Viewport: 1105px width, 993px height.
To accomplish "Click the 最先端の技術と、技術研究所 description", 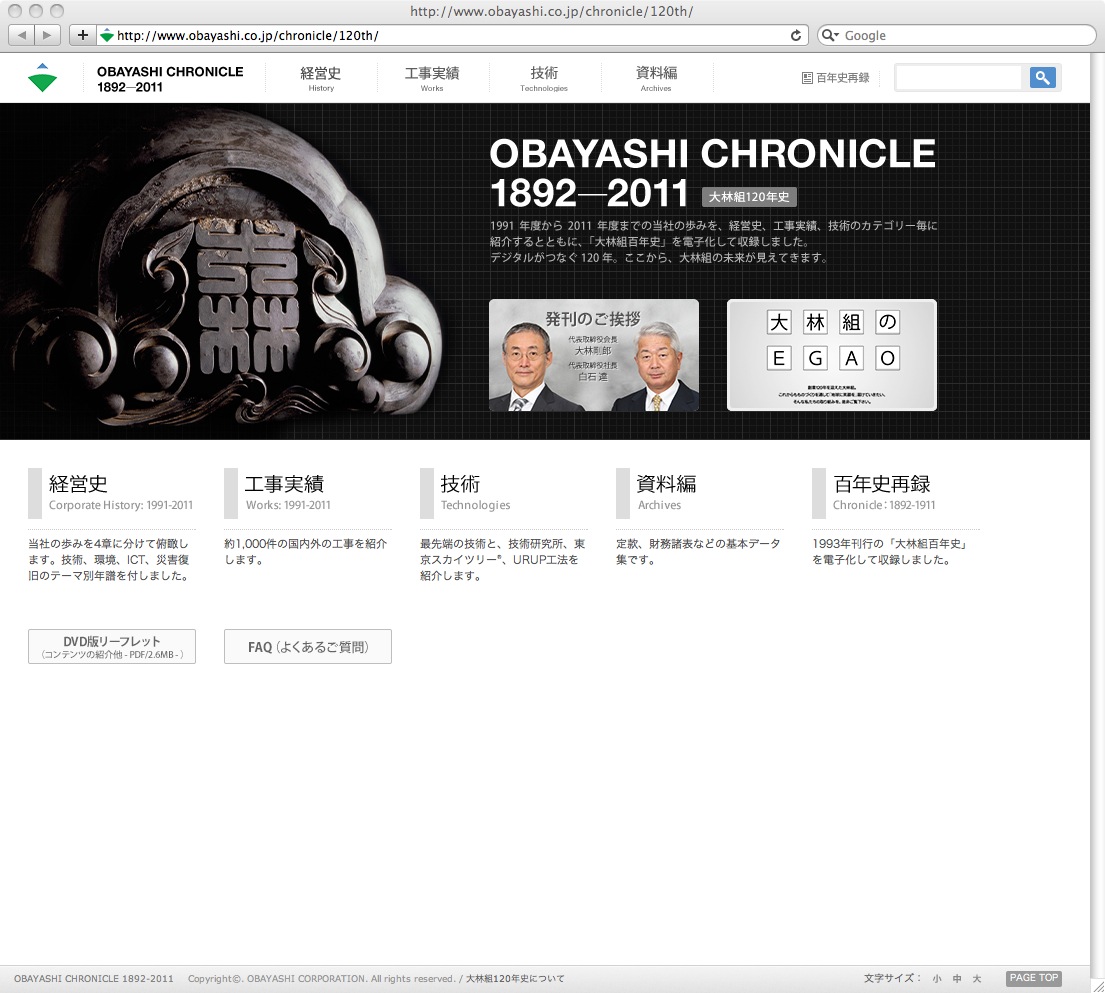I will point(502,560).
